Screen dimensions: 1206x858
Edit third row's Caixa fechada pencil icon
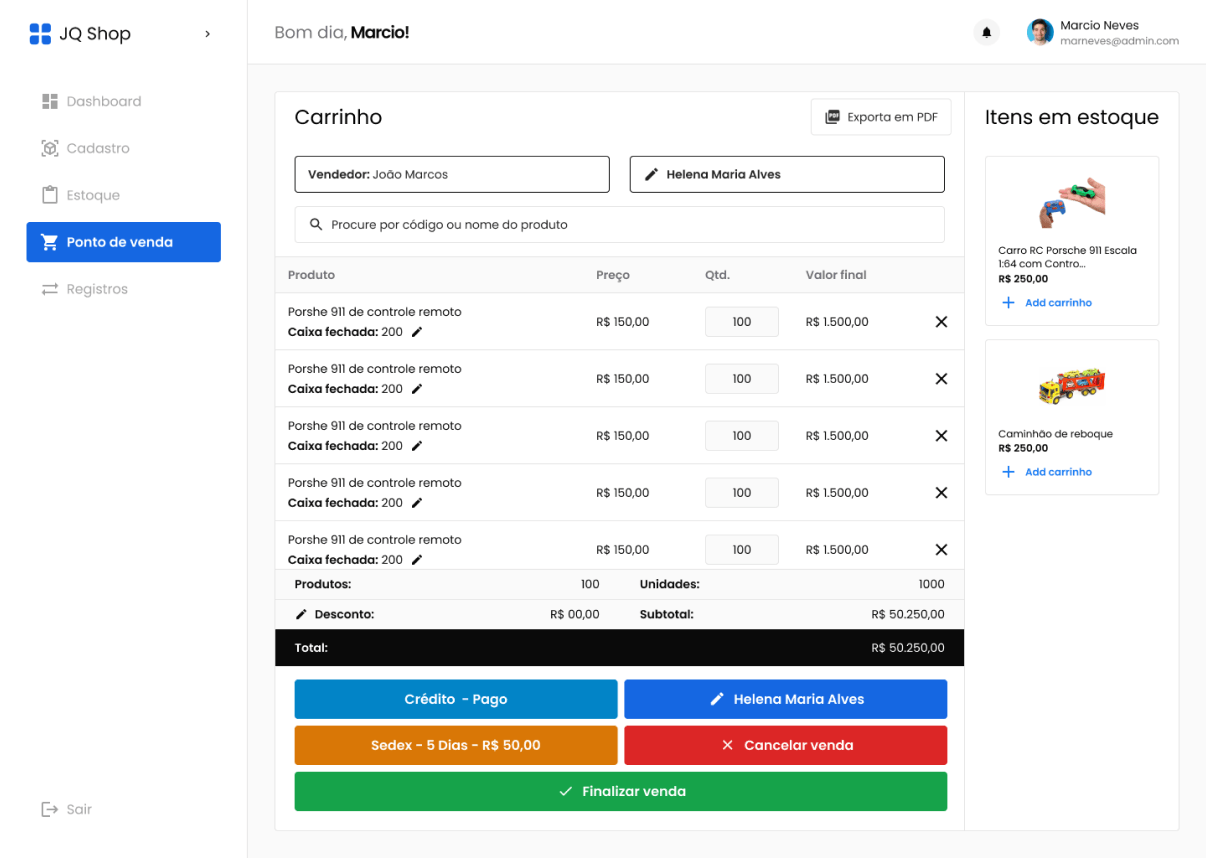pos(417,446)
